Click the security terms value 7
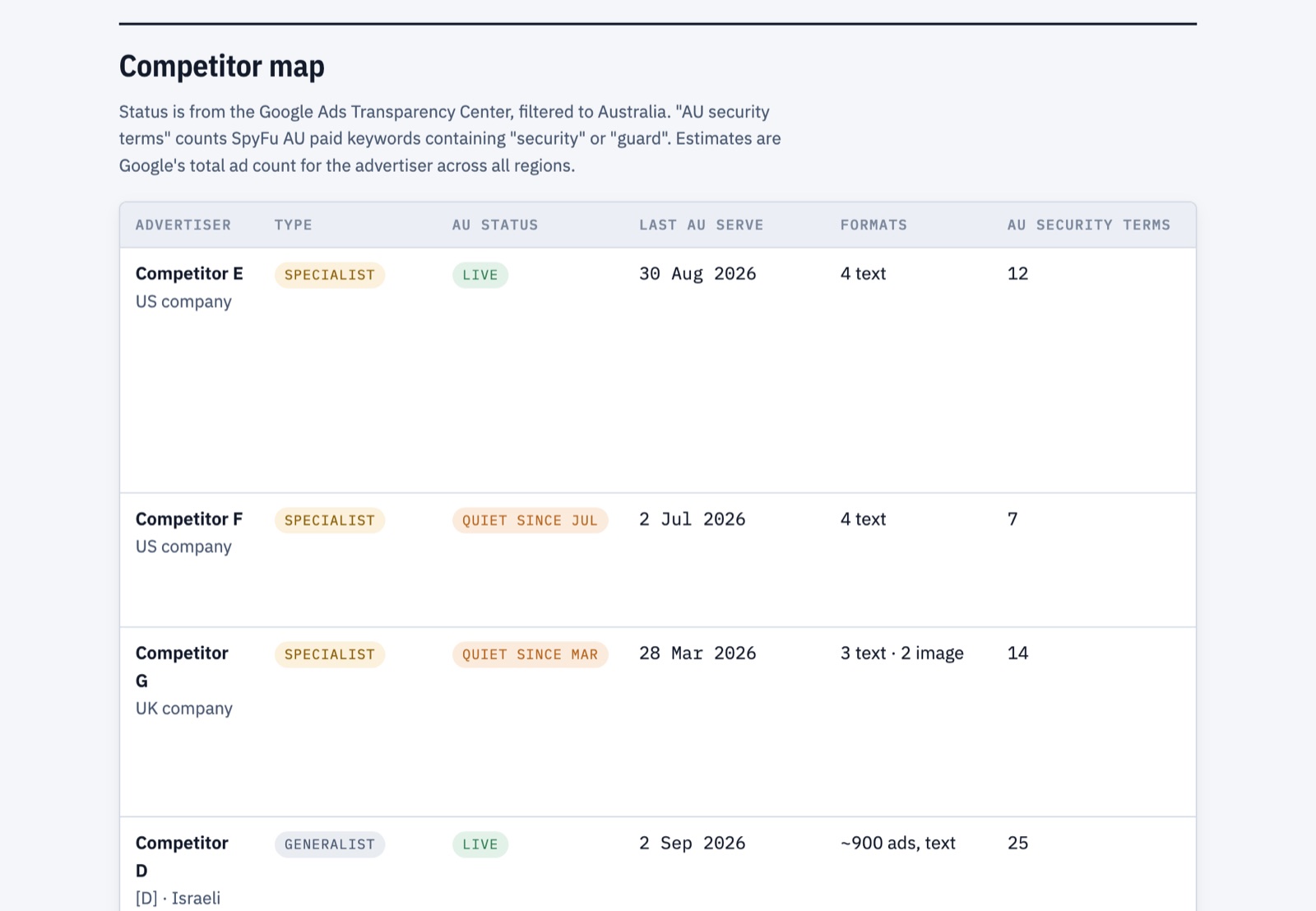 click(1012, 519)
